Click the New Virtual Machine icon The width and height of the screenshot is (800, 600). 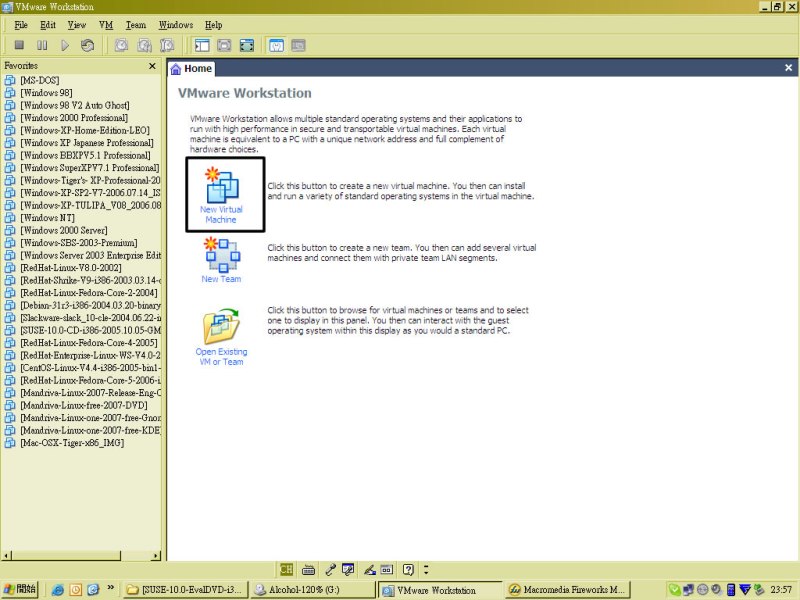[222, 185]
